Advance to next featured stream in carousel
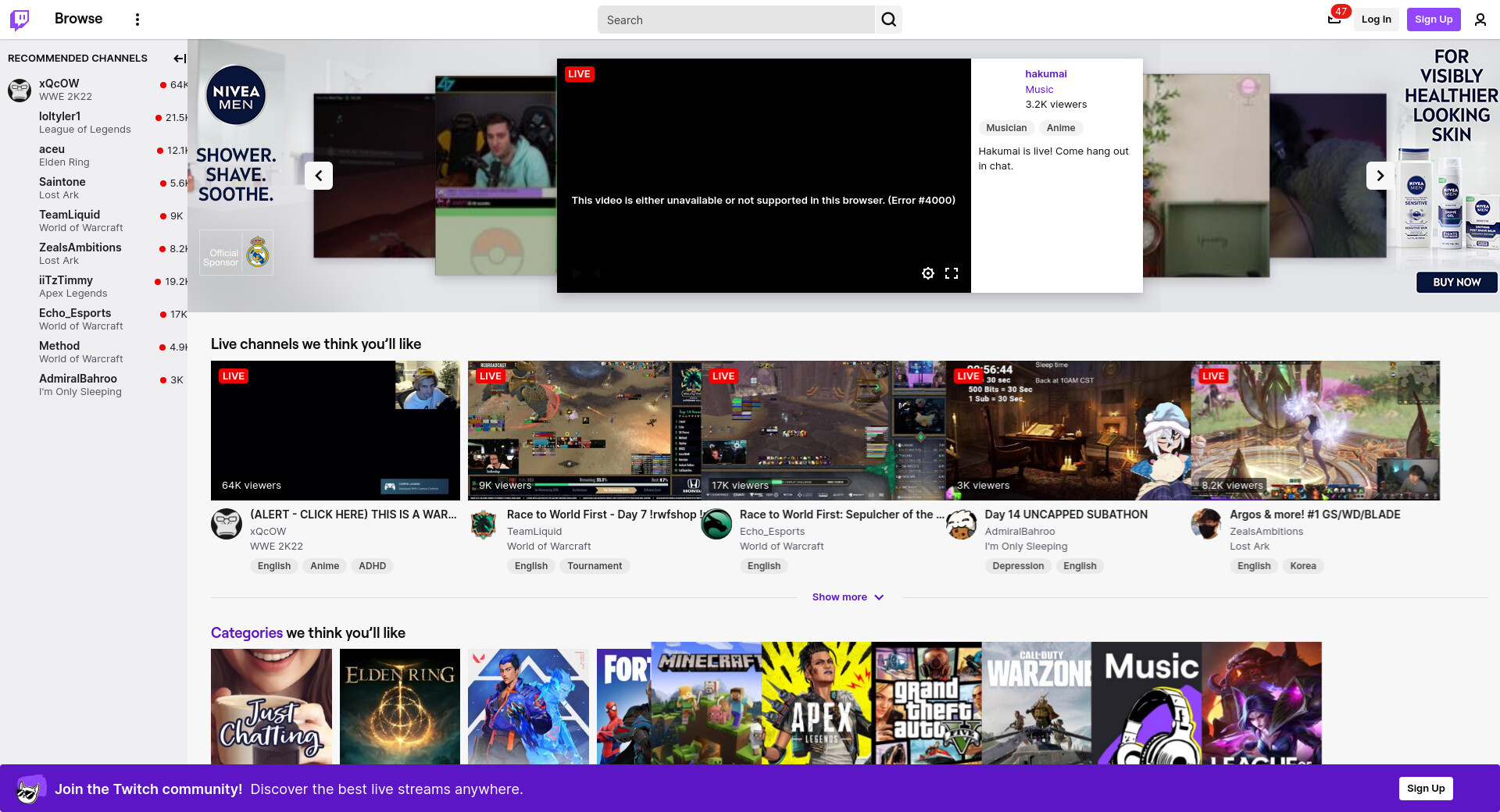The width and height of the screenshot is (1500, 812). click(1380, 176)
